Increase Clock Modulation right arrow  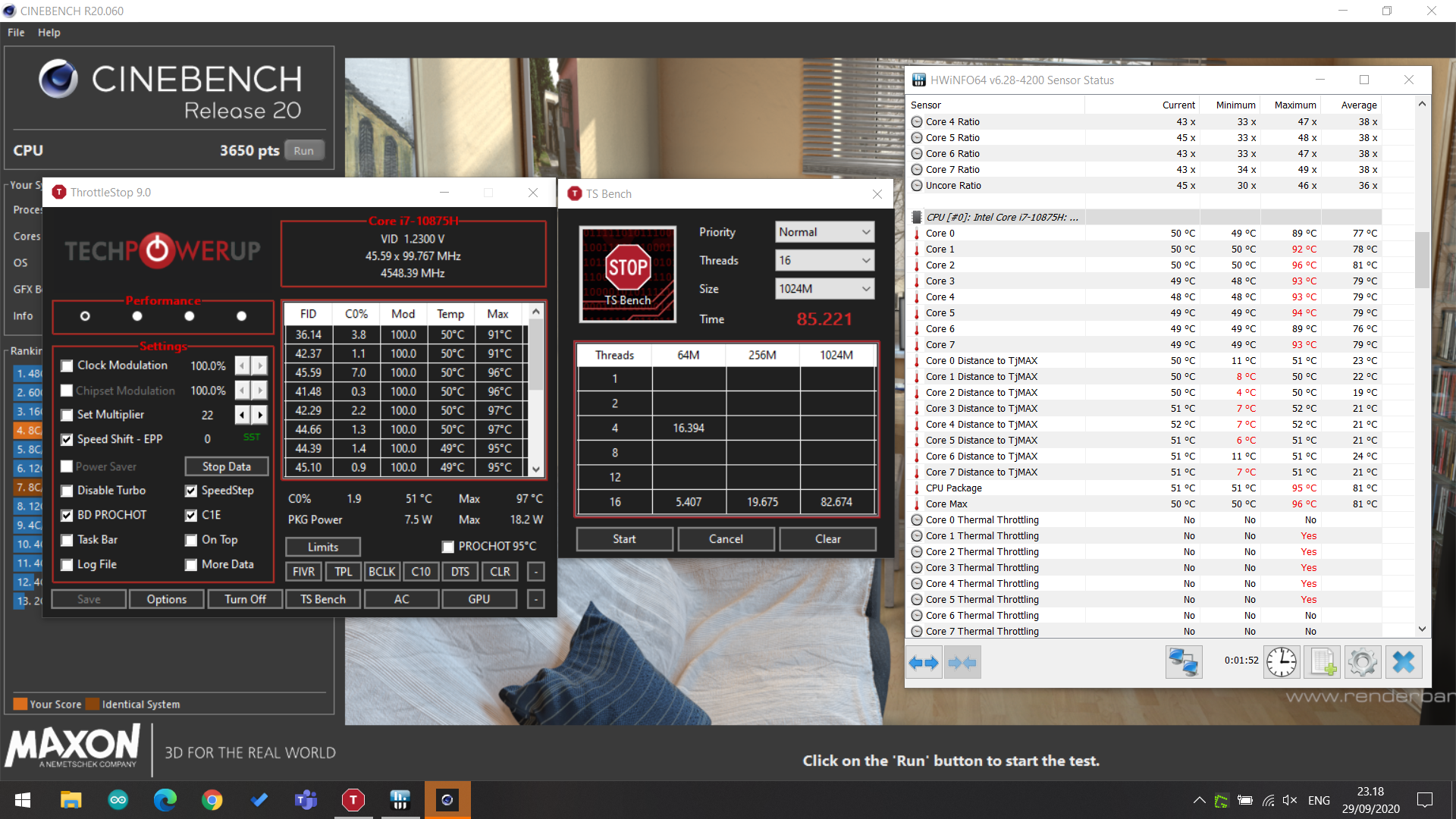tap(260, 366)
